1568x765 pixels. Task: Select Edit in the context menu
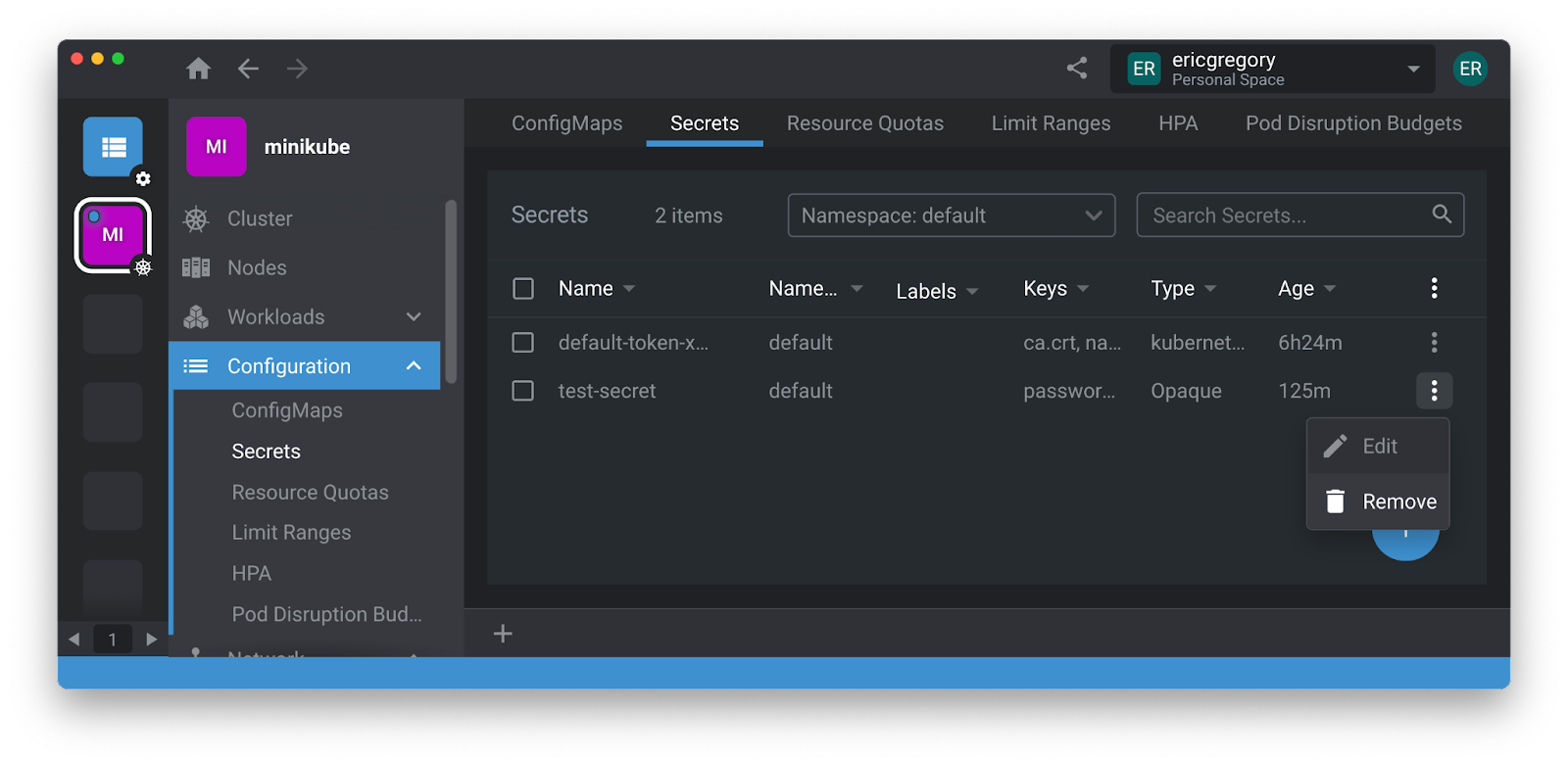tap(1378, 447)
